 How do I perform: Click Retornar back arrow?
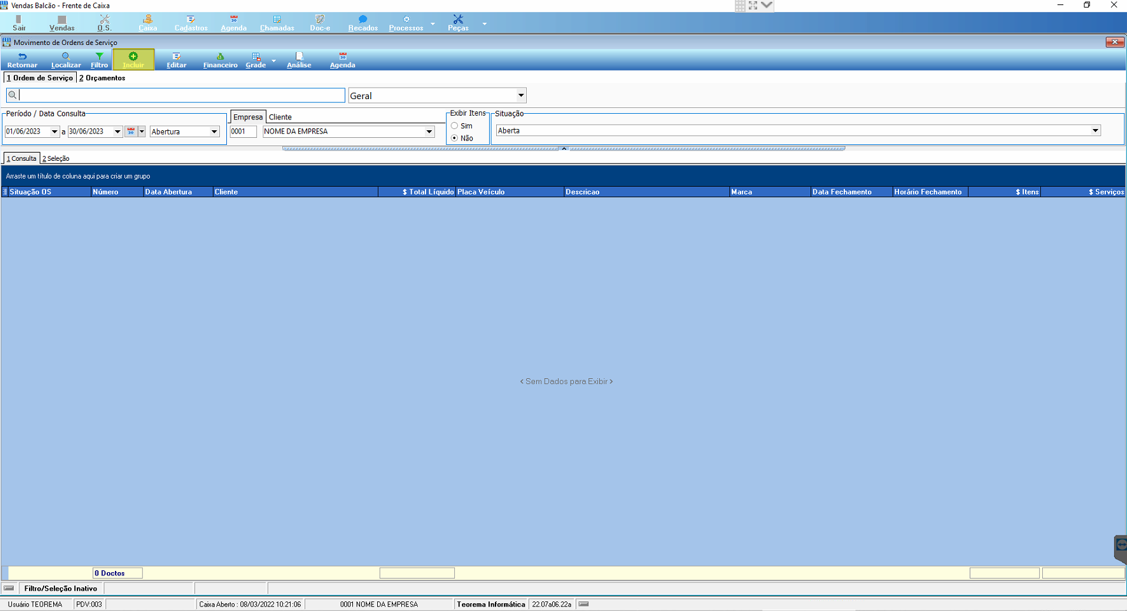click(x=22, y=60)
